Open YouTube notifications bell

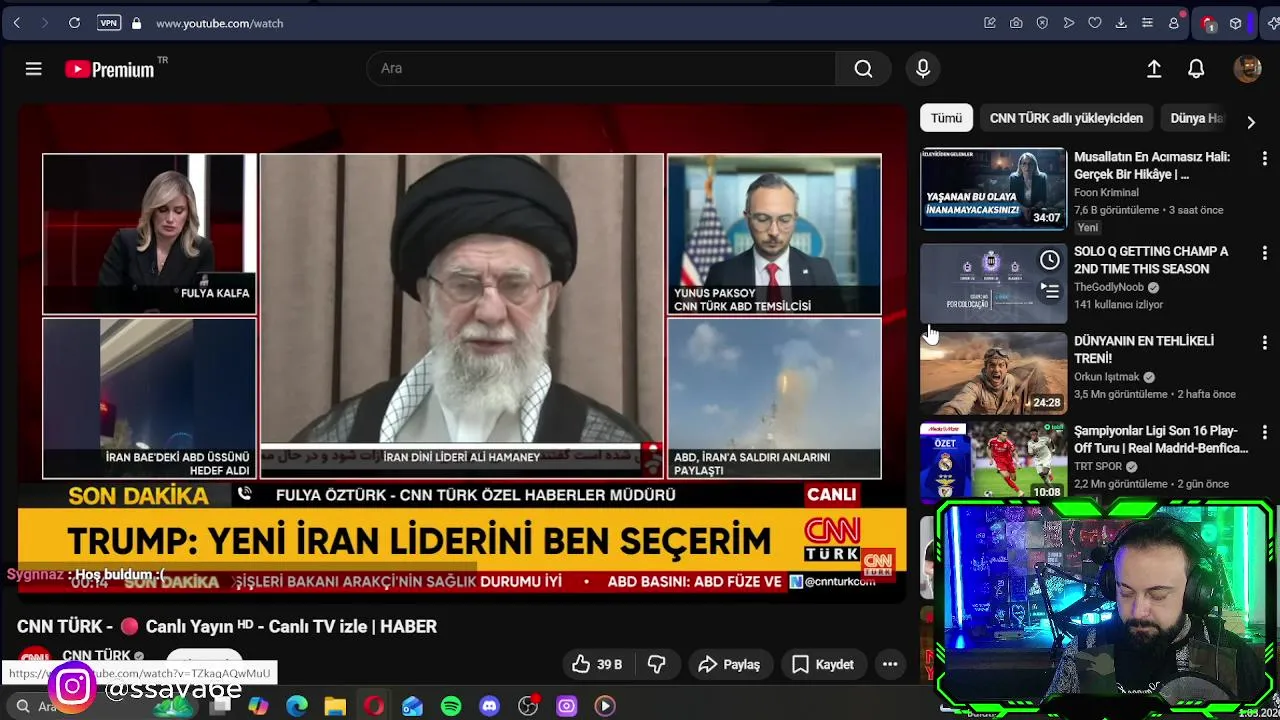point(1196,68)
